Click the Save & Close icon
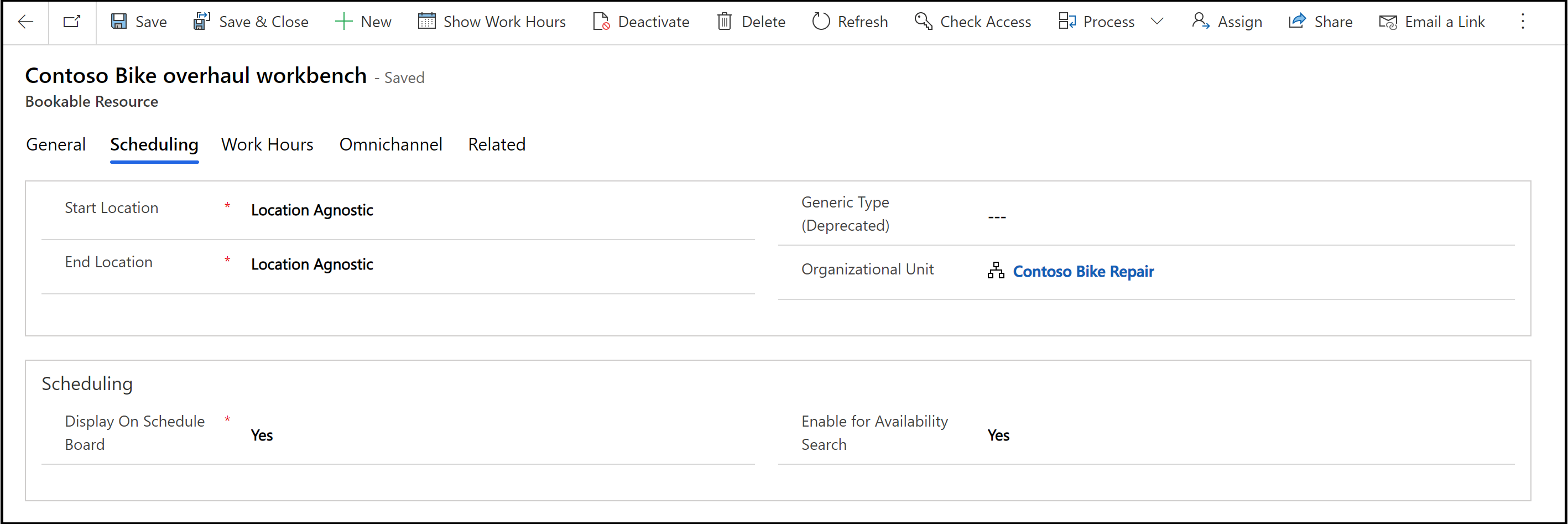 tap(201, 22)
